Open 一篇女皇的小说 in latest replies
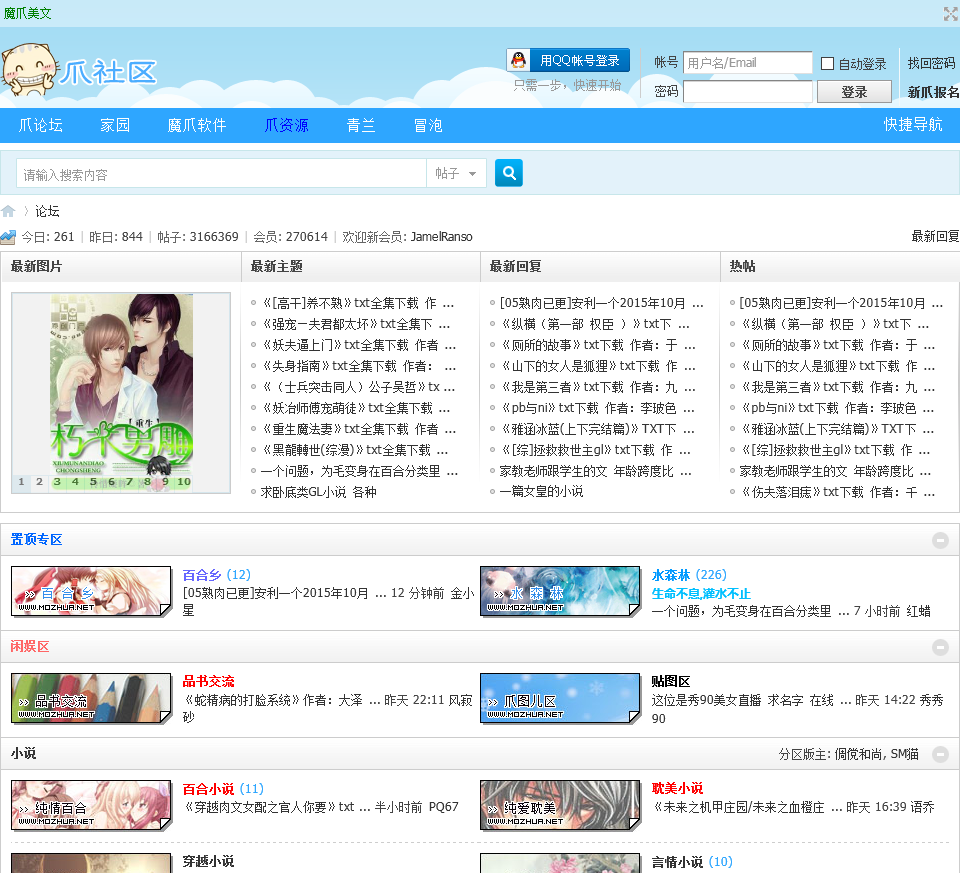The width and height of the screenshot is (960, 873). click(541, 491)
